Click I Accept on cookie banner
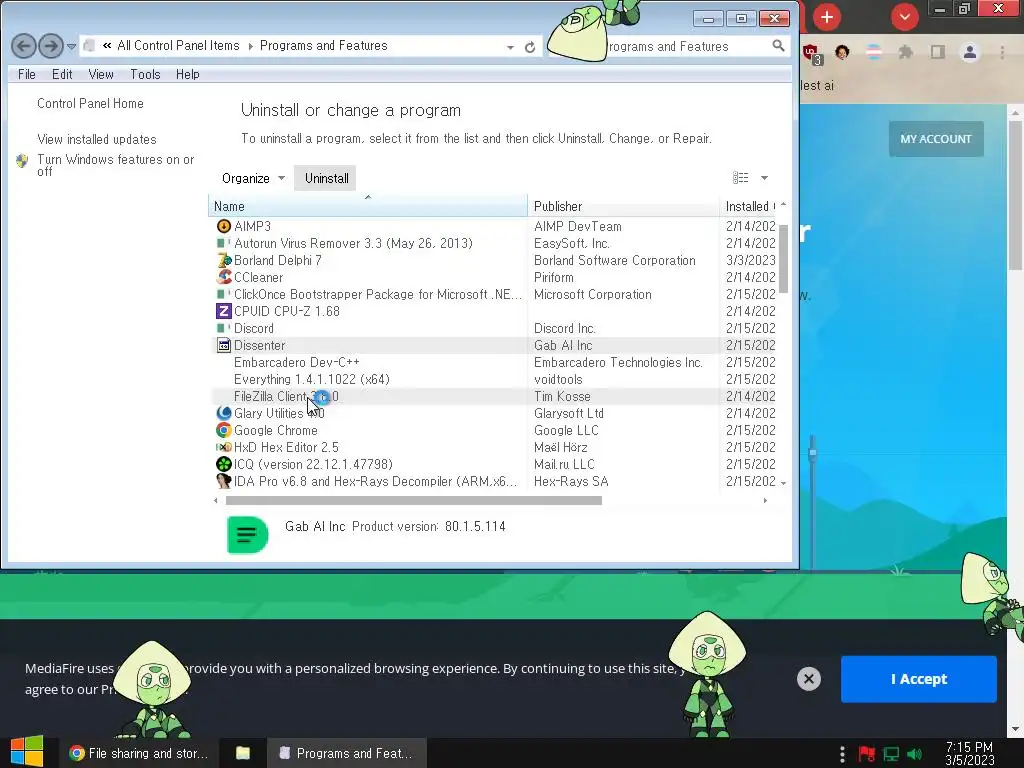 click(x=918, y=679)
